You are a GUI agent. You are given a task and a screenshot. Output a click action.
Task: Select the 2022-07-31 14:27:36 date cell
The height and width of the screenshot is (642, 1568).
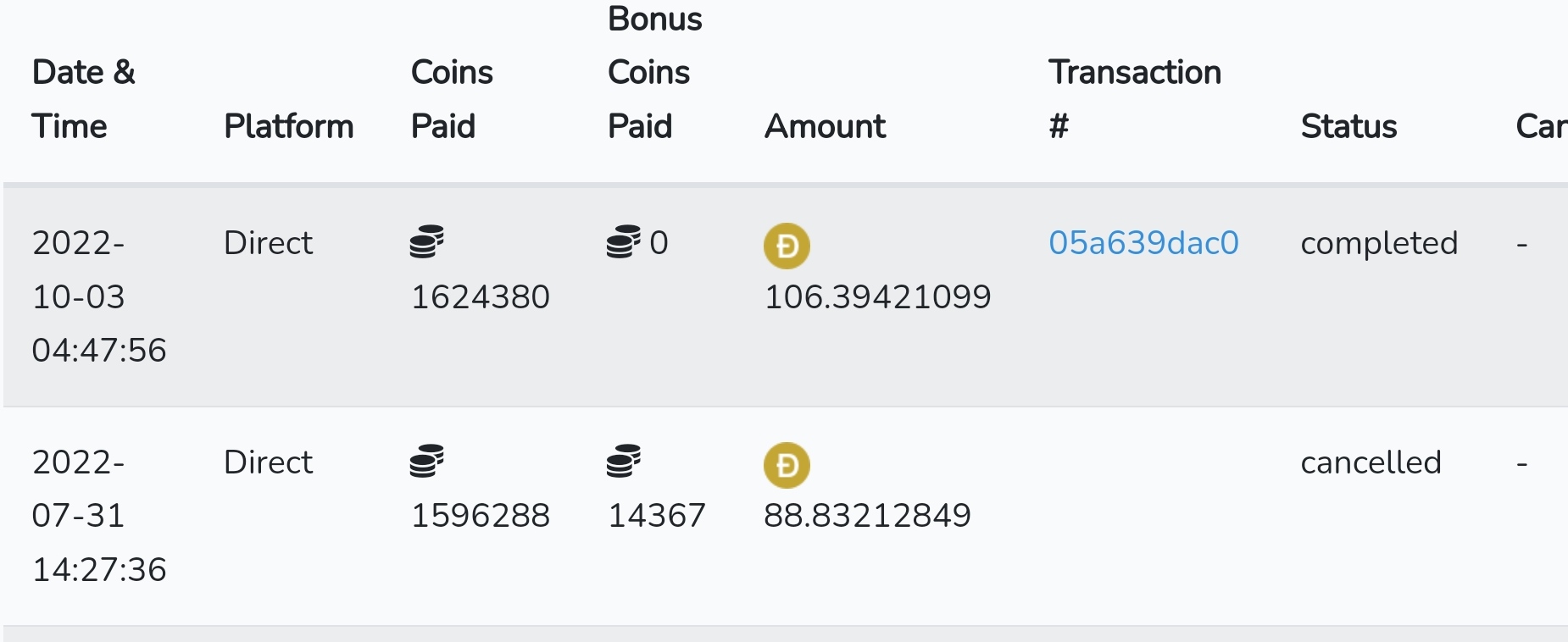click(99, 516)
